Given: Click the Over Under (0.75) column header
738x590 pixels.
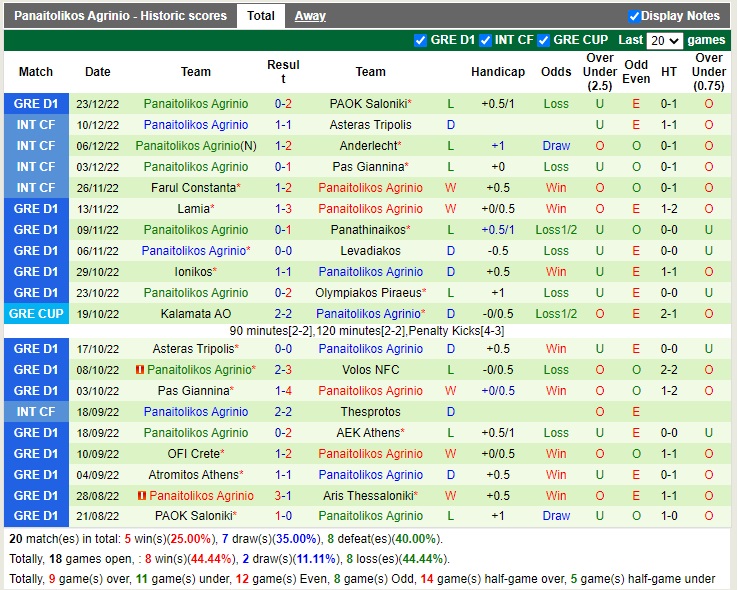Looking at the screenshot, I should click(709, 72).
